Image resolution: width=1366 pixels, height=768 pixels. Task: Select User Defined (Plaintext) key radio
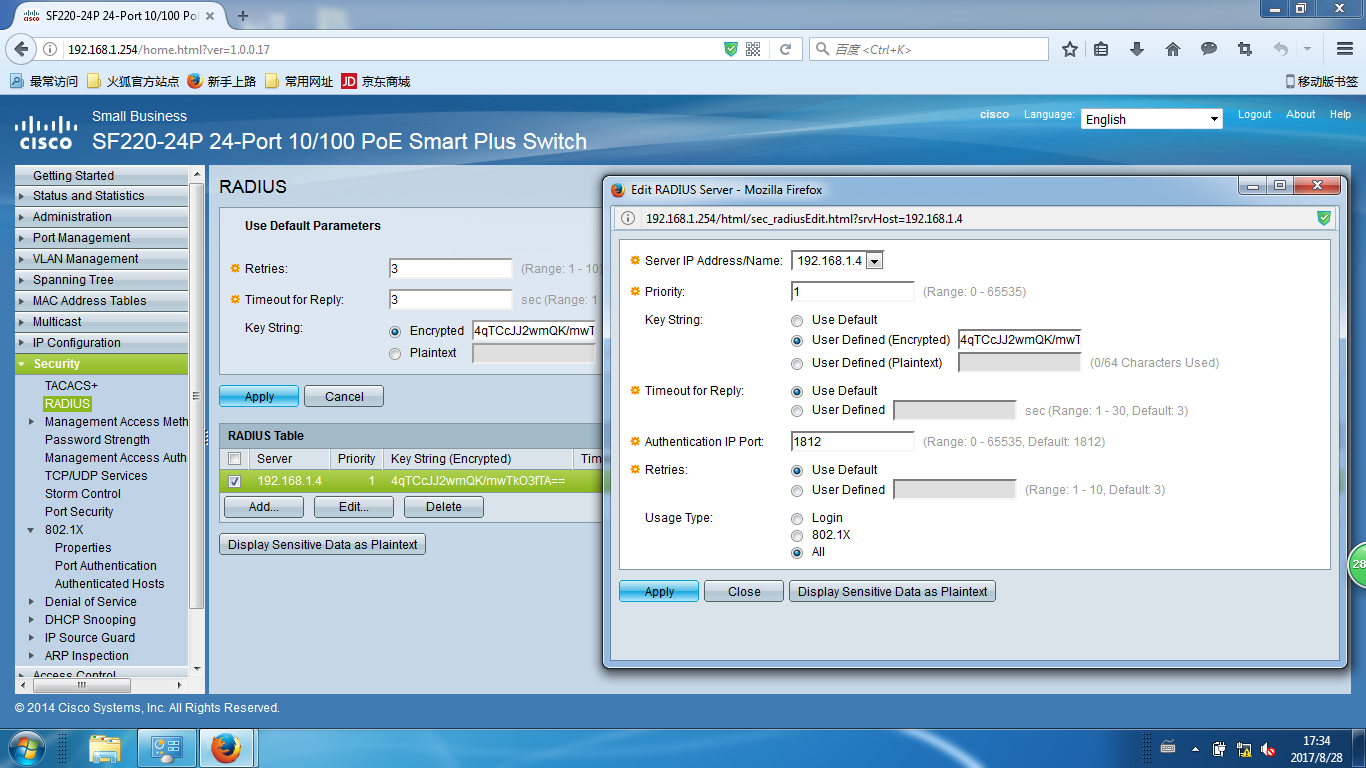797,364
